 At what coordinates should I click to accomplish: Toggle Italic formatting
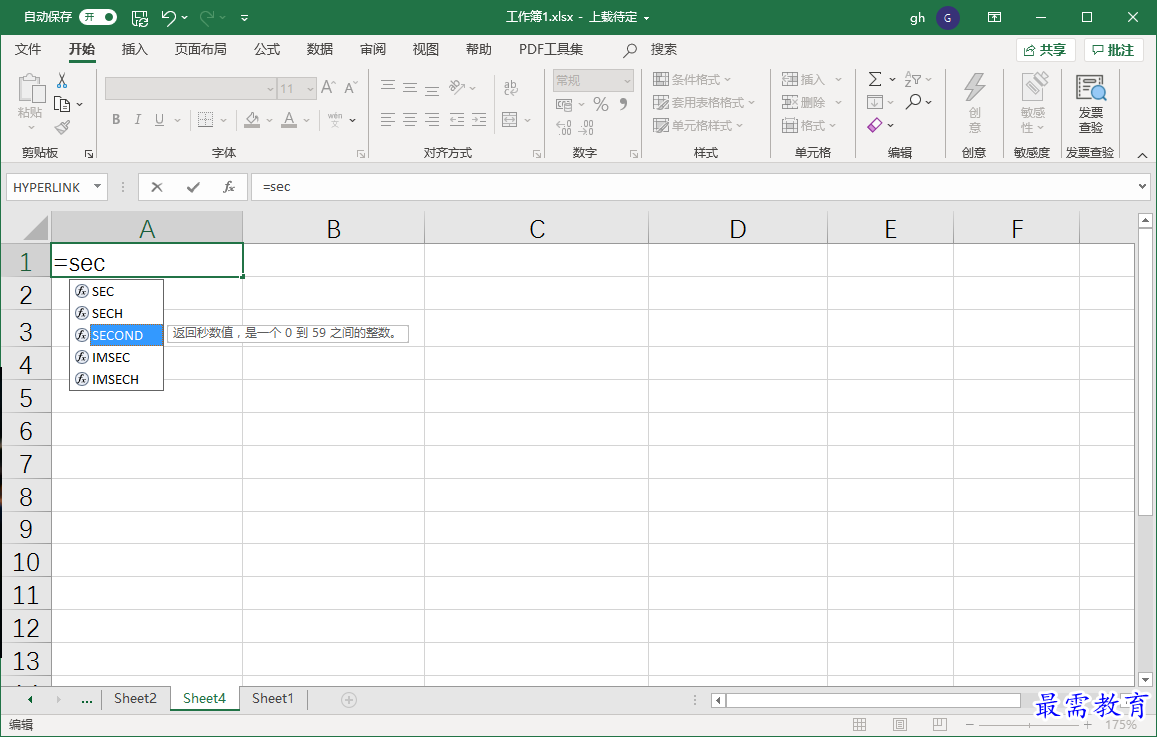click(137, 120)
